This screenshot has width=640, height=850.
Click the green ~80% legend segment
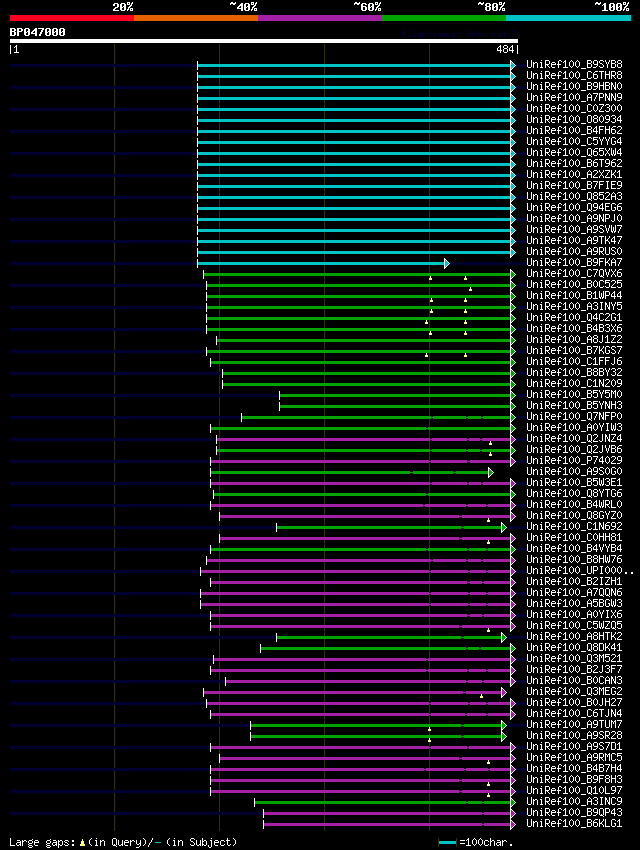pos(444,18)
